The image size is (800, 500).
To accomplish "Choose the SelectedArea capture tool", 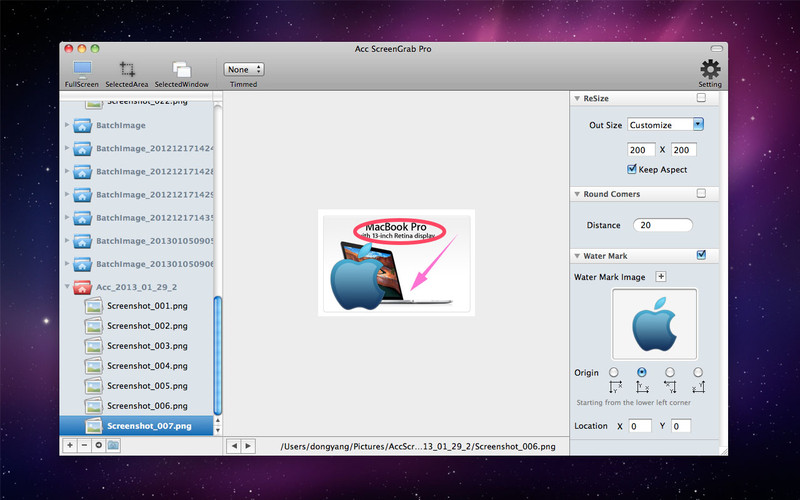I will [x=127, y=74].
